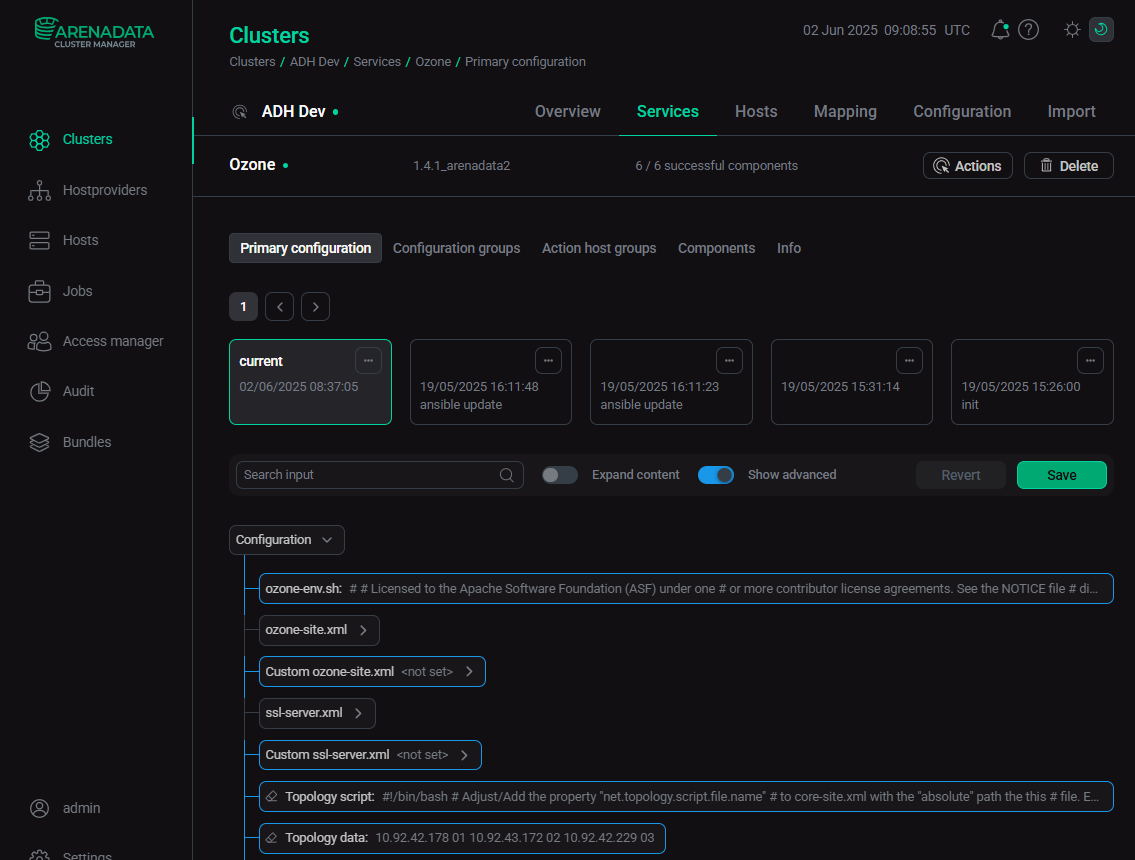Screen dimensions: 1135x860
Task: Open the menu on the 15:31:14 card
Action: click(x=909, y=361)
